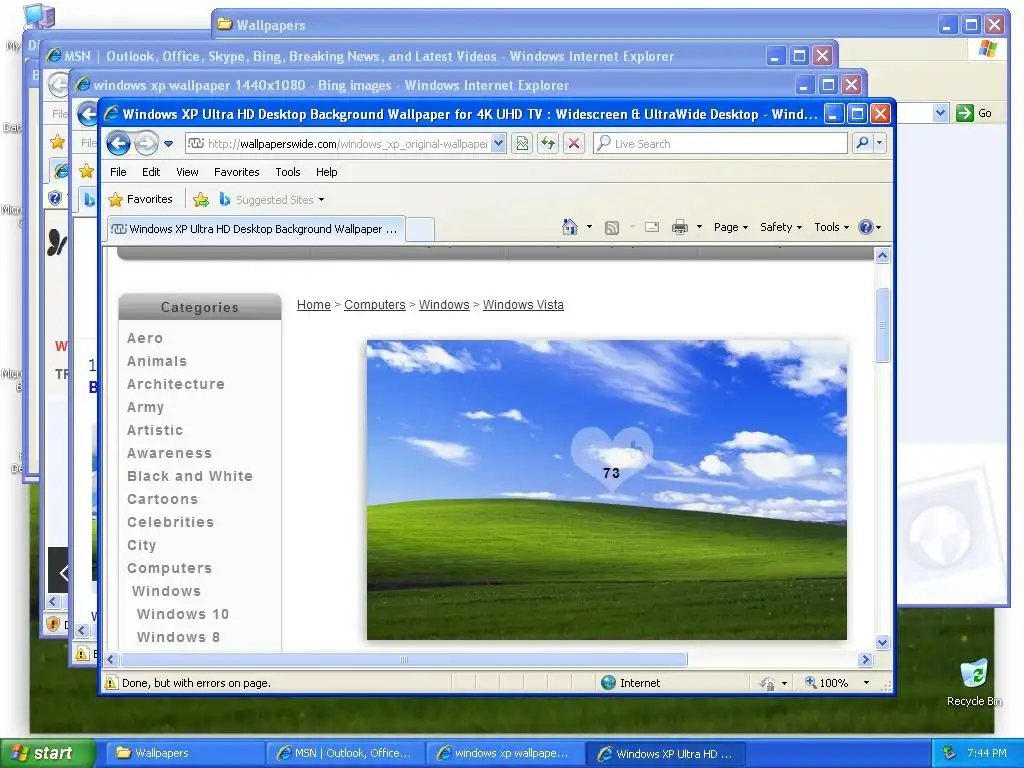This screenshot has height=768, width=1024.
Task: Open the Page command bar menu
Action: [730, 227]
